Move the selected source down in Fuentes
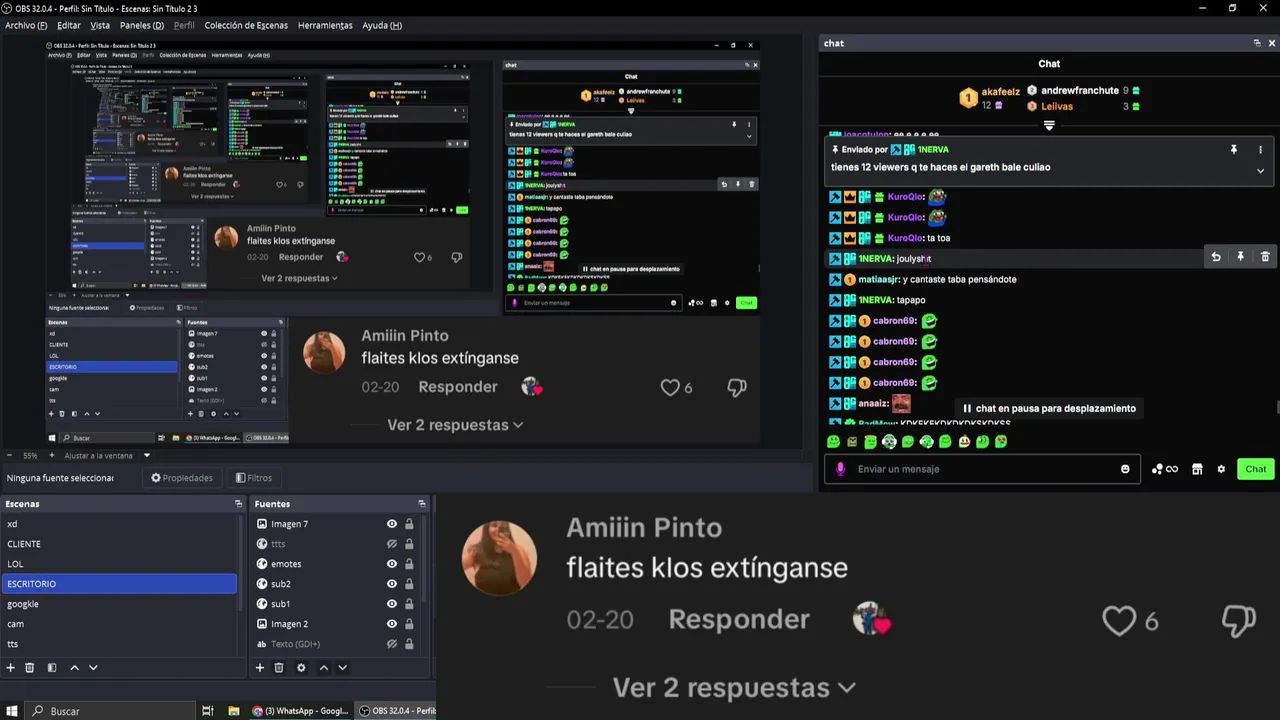This screenshot has width=1280, height=720. coord(342,667)
